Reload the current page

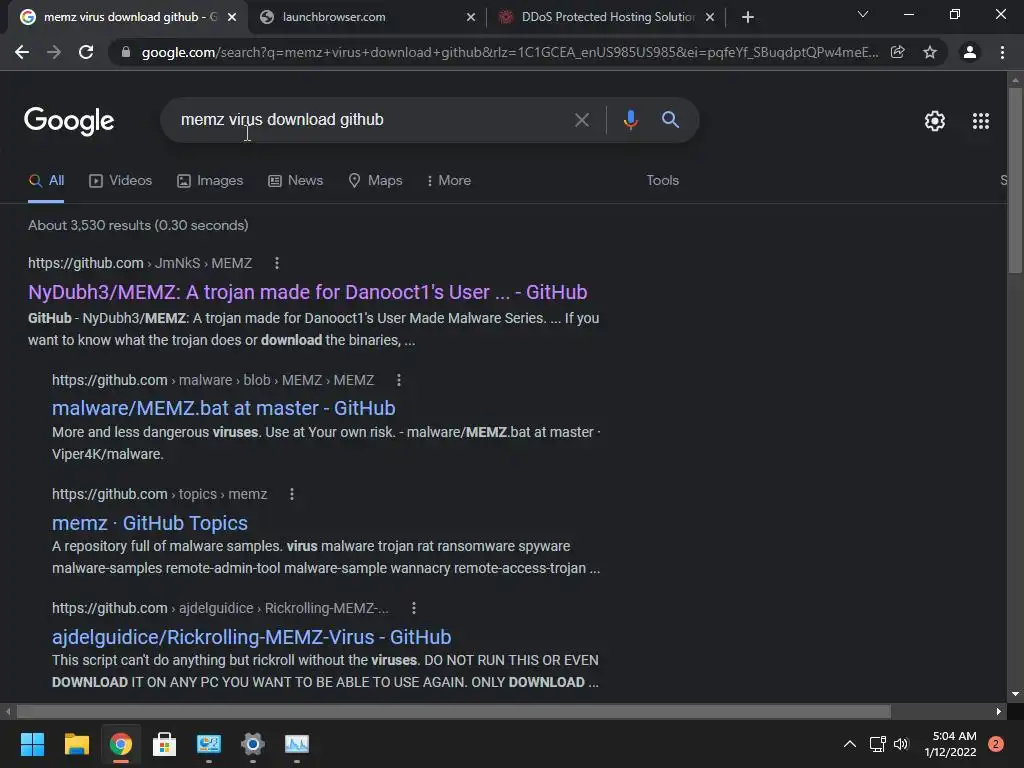coord(86,52)
